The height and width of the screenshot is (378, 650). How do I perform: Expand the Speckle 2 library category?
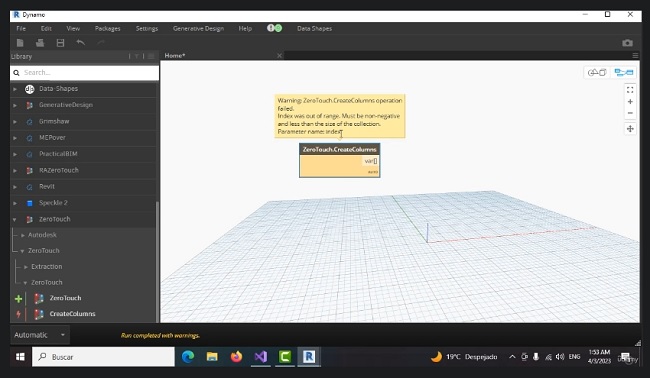tap(15, 203)
